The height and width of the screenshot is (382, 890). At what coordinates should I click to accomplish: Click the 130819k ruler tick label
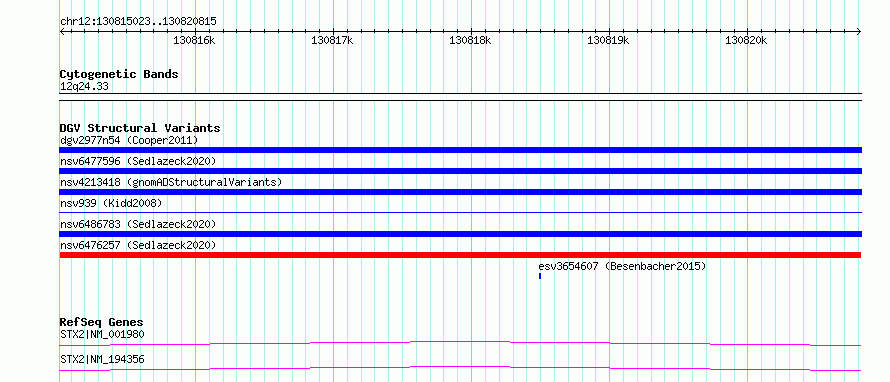tap(608, 40)
